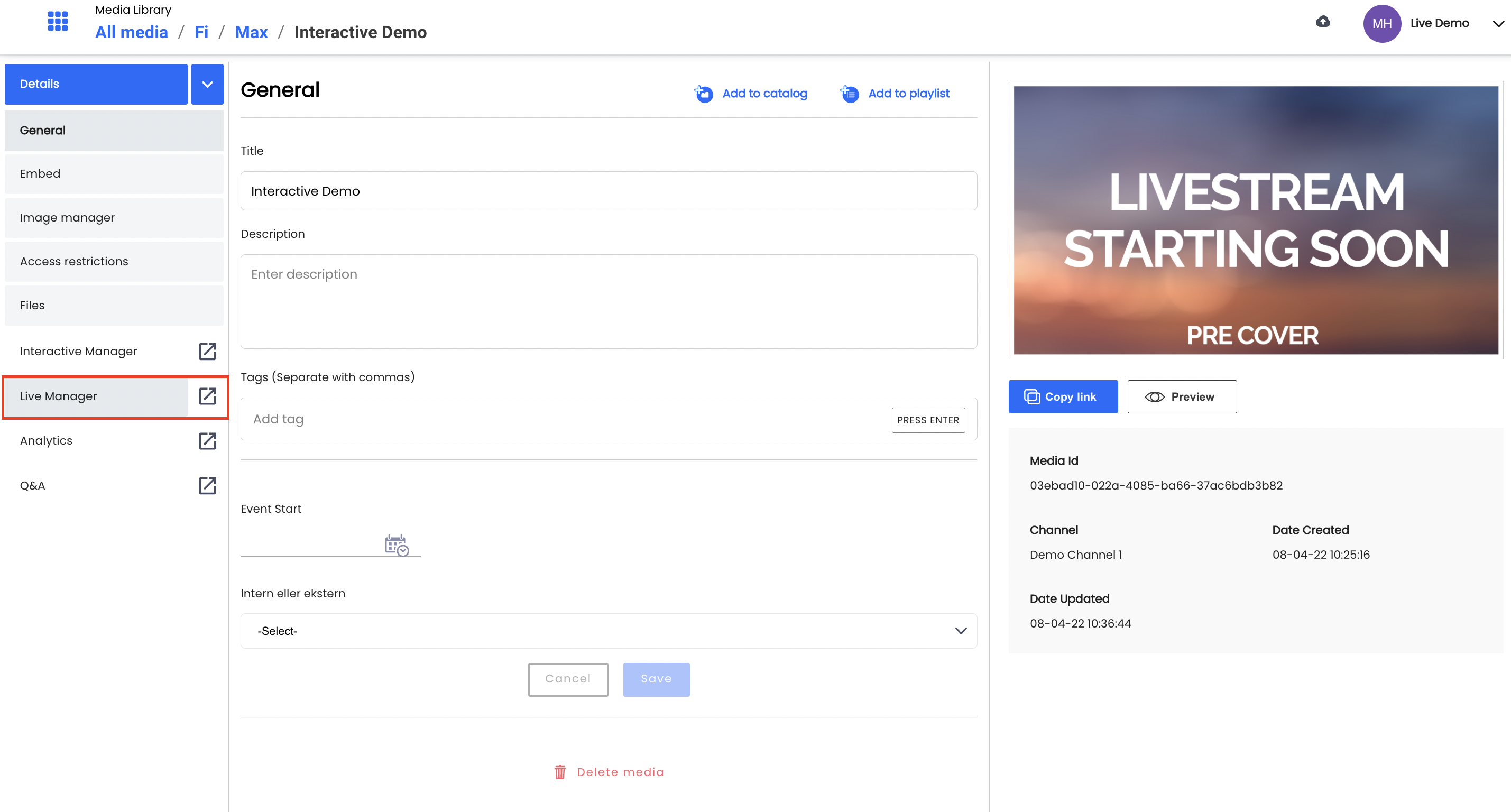Click the Add to catalog link

coord(764,93)
